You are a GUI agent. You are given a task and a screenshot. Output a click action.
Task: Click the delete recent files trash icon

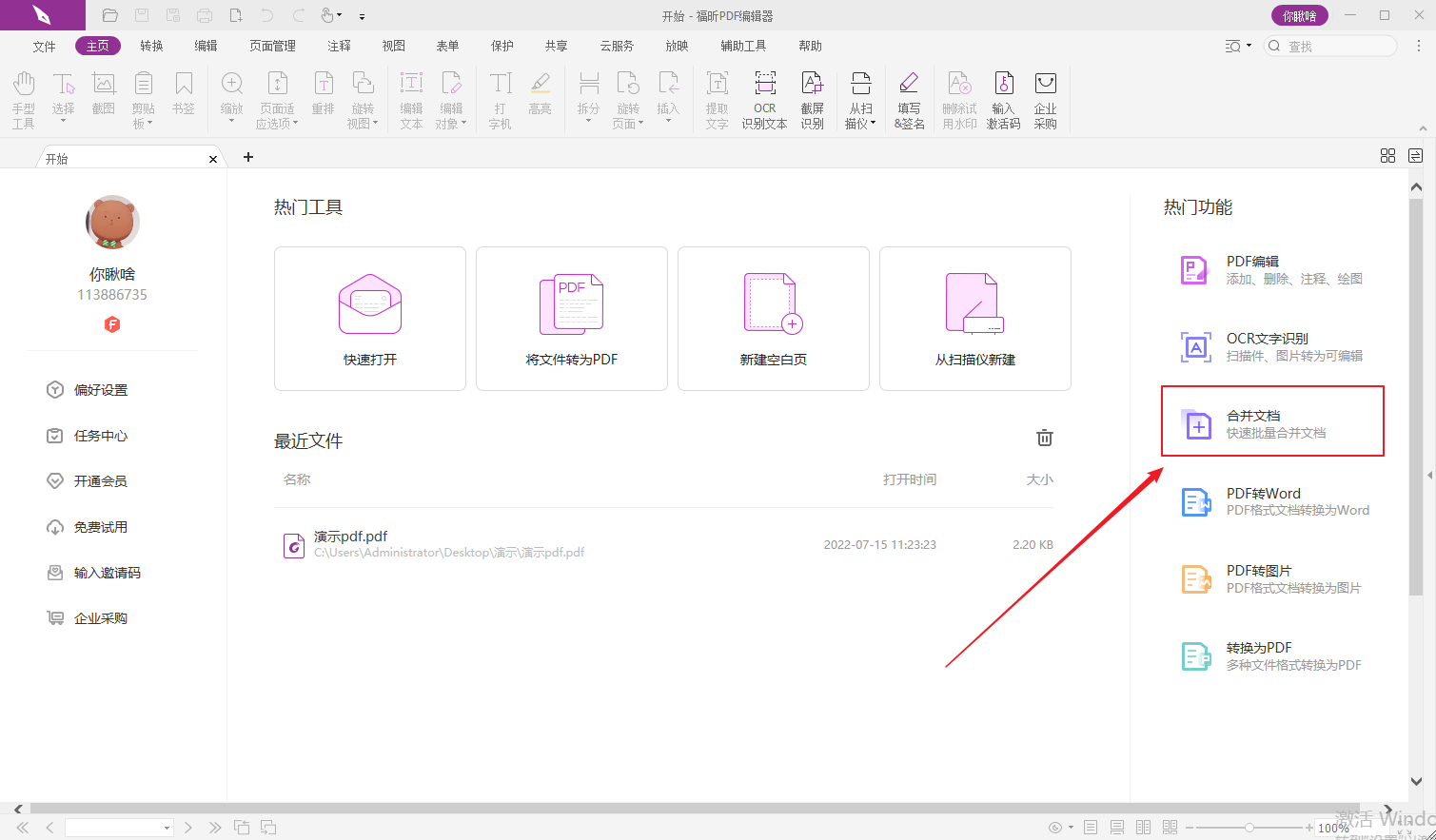pos(1045,438)
